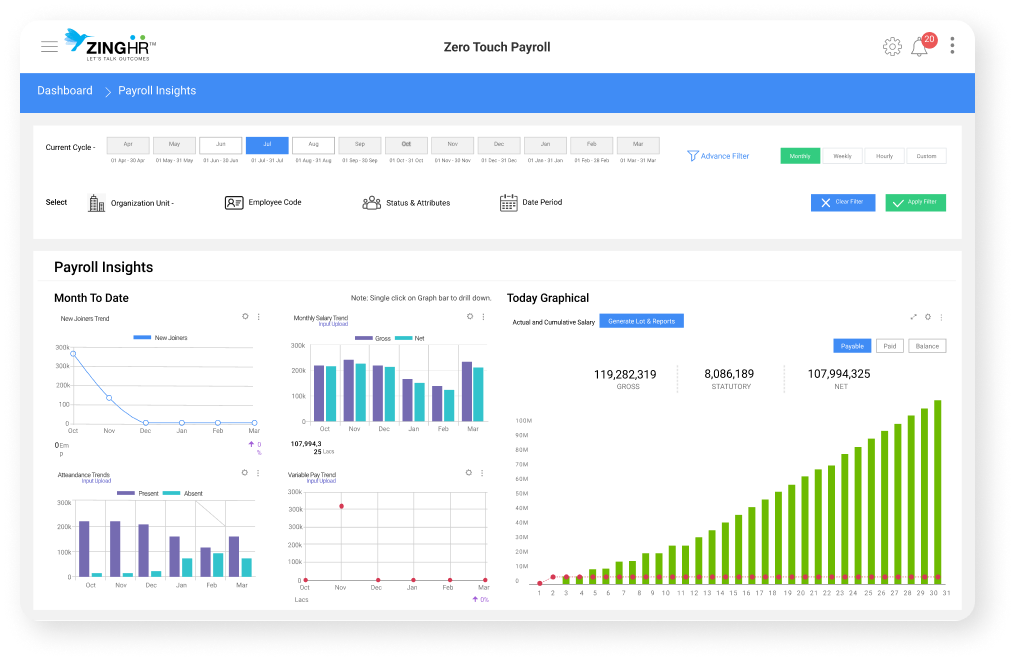Switch view mode to Hourly

click(x=884, y=156)
